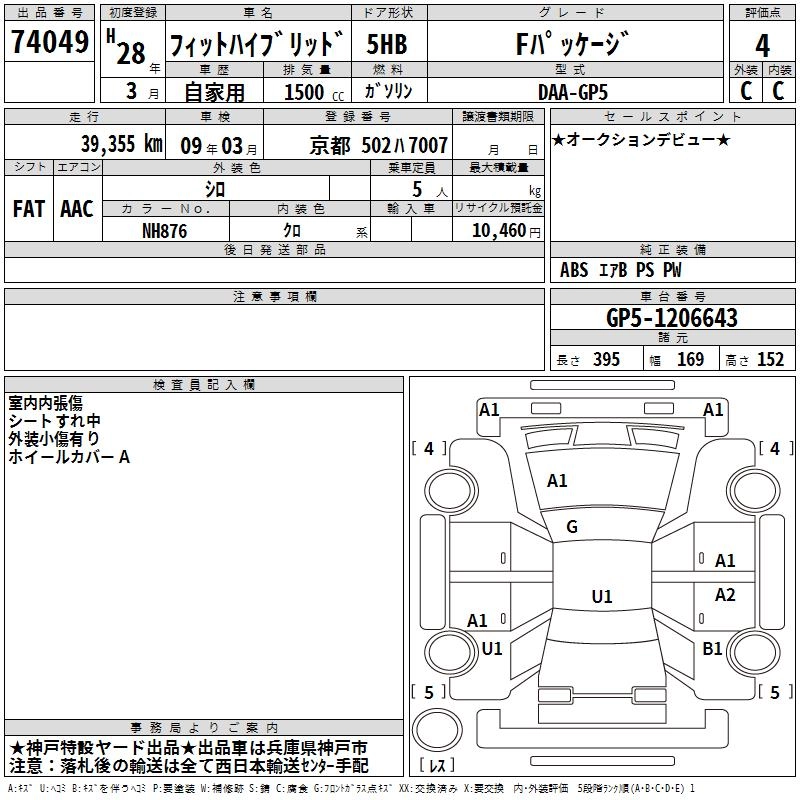Select equipment list ABS エアB PS PW
The image size is (800, 800).
point(620,270)
